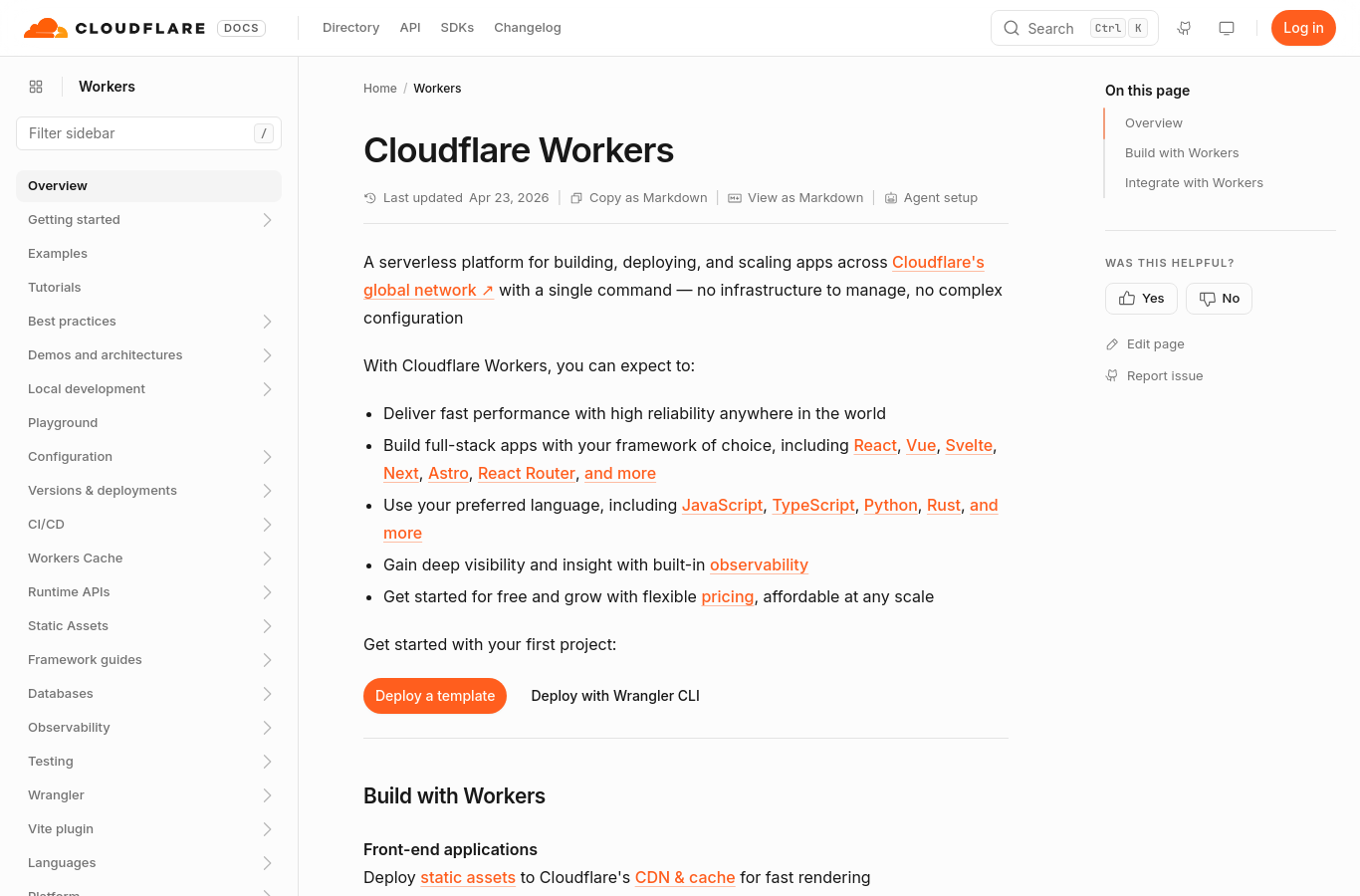Jump to Overview in On this page

tap(1154, 123)
